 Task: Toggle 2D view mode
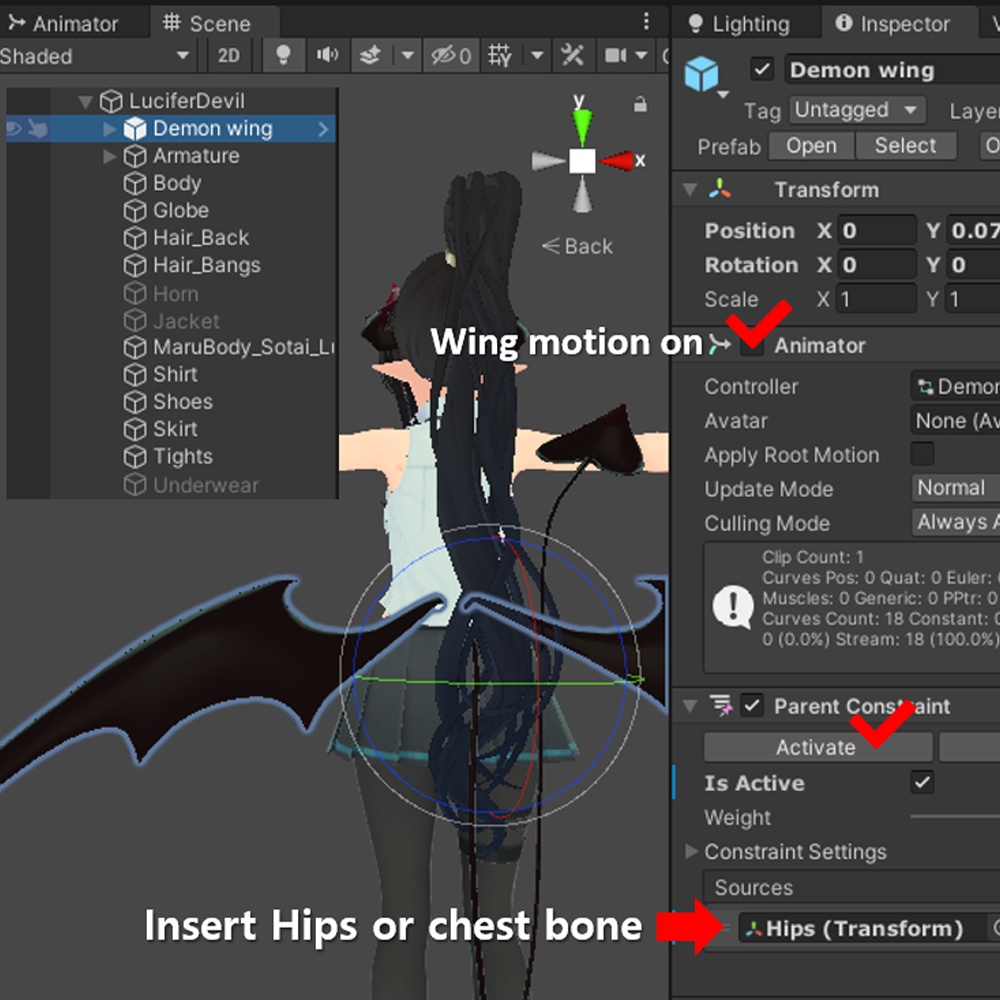(228, 56)
